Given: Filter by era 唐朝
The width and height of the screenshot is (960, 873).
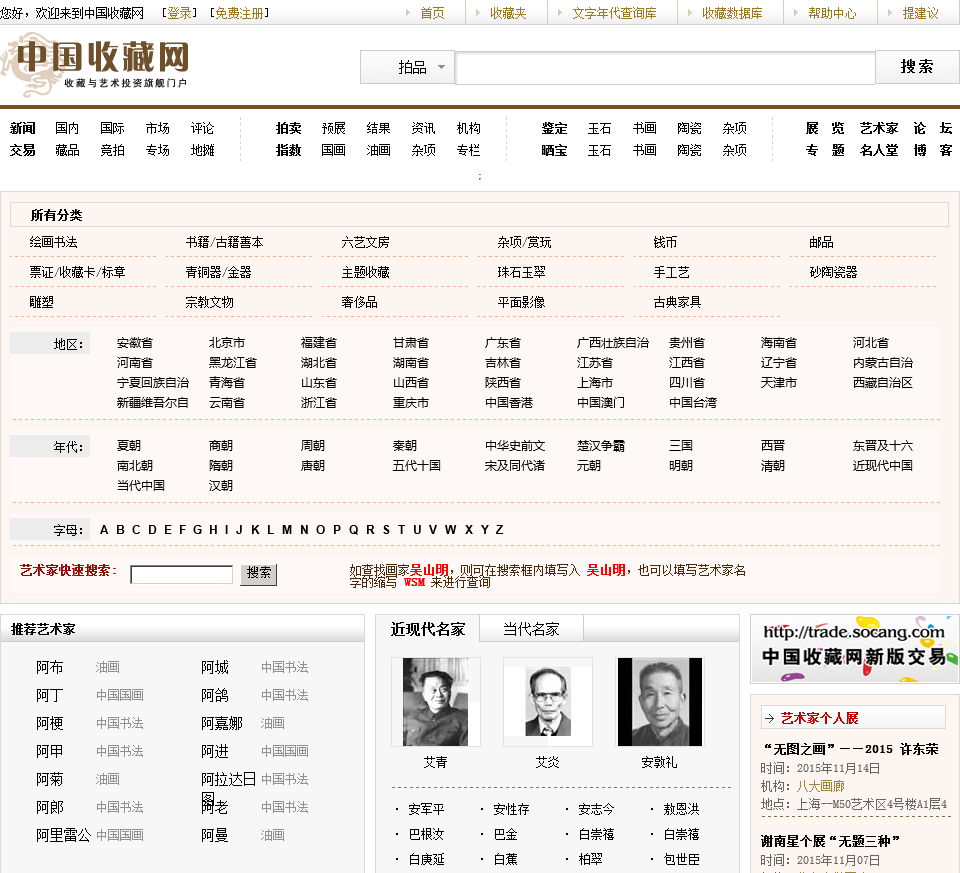Looking at the screenshot, I should pos(312,466).
